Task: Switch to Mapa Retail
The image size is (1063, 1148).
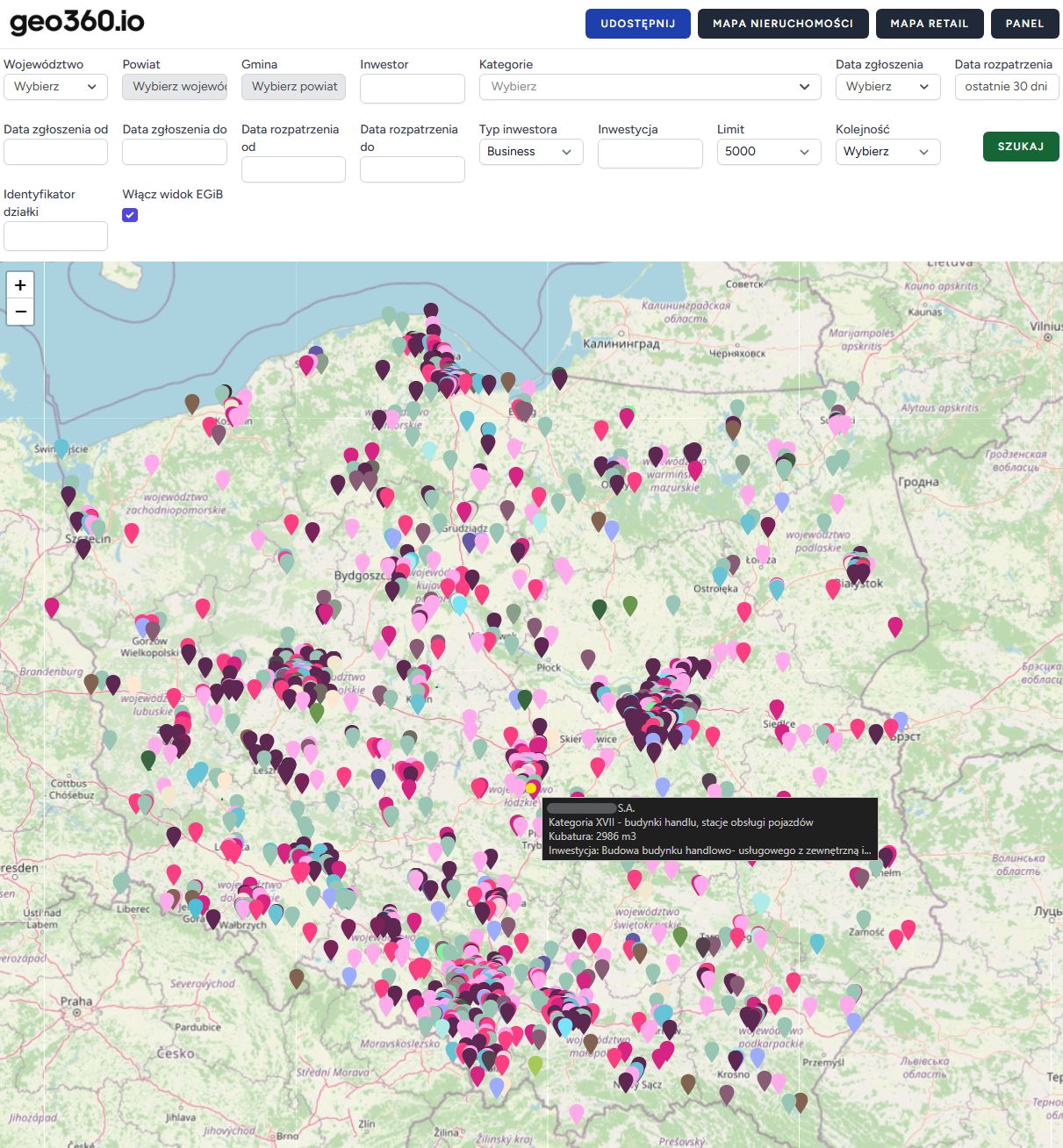Action: click(930, 24)
